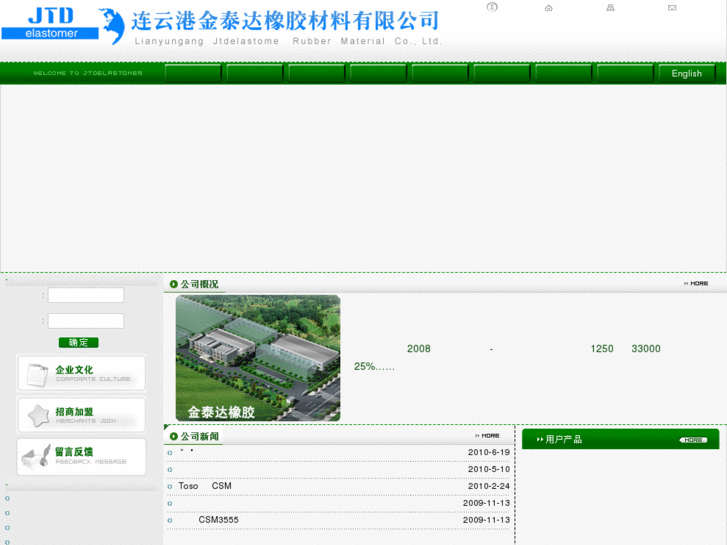Click the green 确定 confirm button
The height and width of the screenshot is (545, 727).
pyautogui.click(x=78, y=342)
